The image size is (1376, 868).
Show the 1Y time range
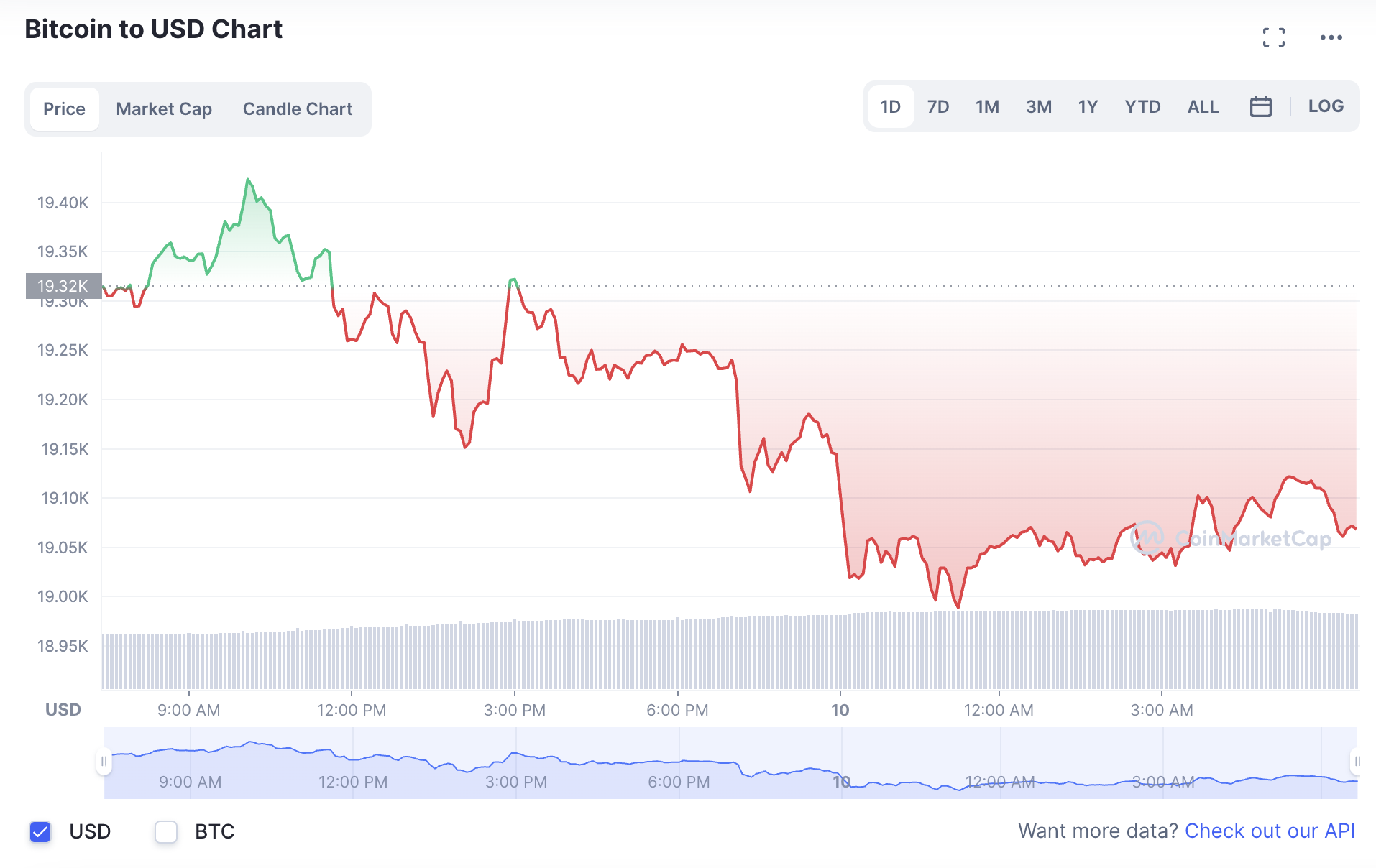tap(1088, 107)
